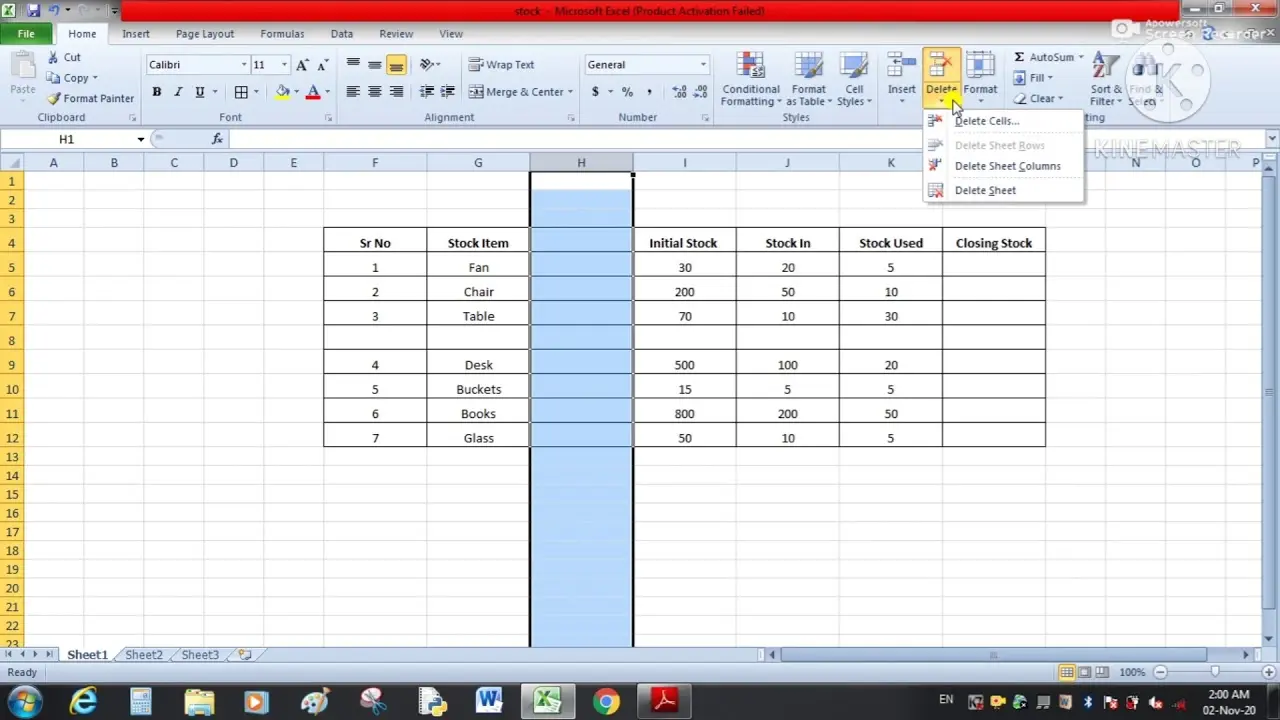Click Increase Indent icon
1280x720 pixels.
coord(449,92)
